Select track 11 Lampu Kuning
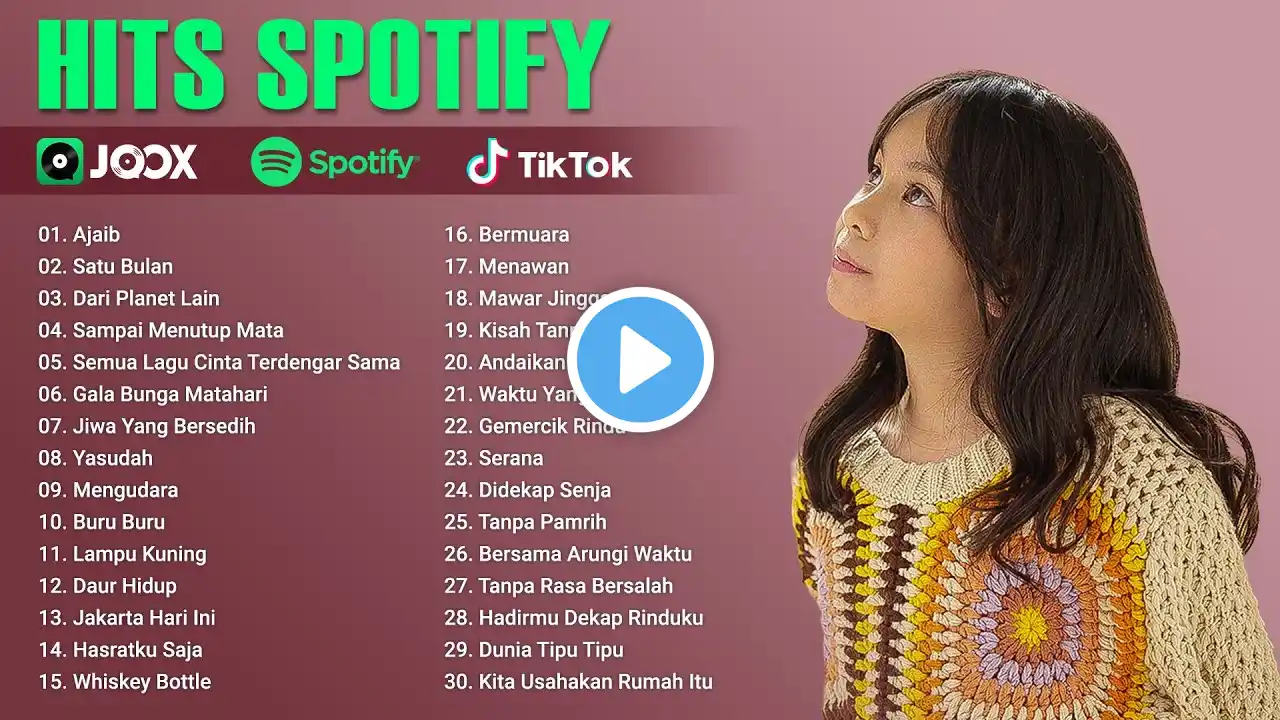Viewport: 1280px width, 720px height. (122, 554)
